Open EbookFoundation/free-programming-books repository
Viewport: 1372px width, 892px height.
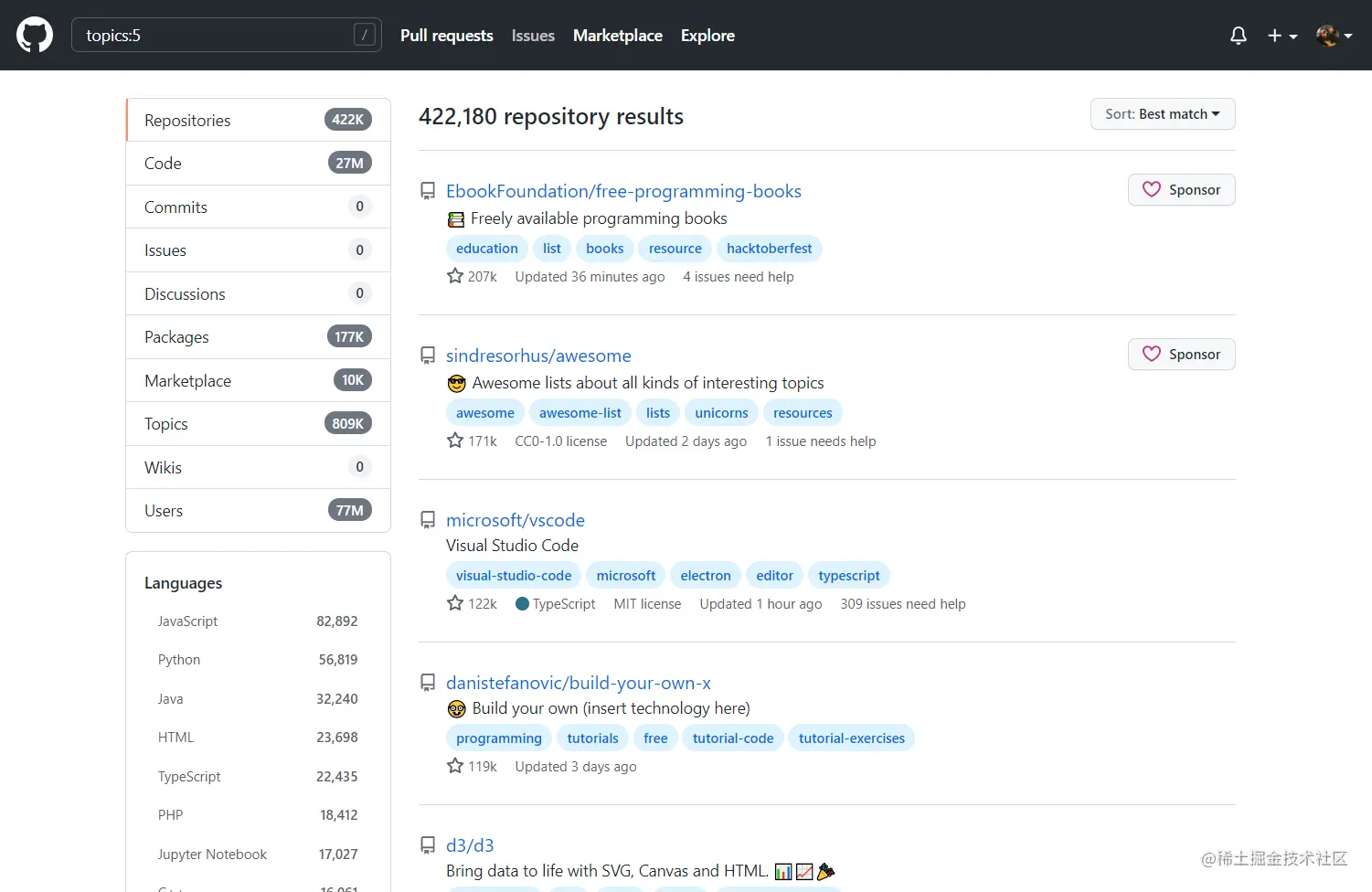(x=623, y=191)
